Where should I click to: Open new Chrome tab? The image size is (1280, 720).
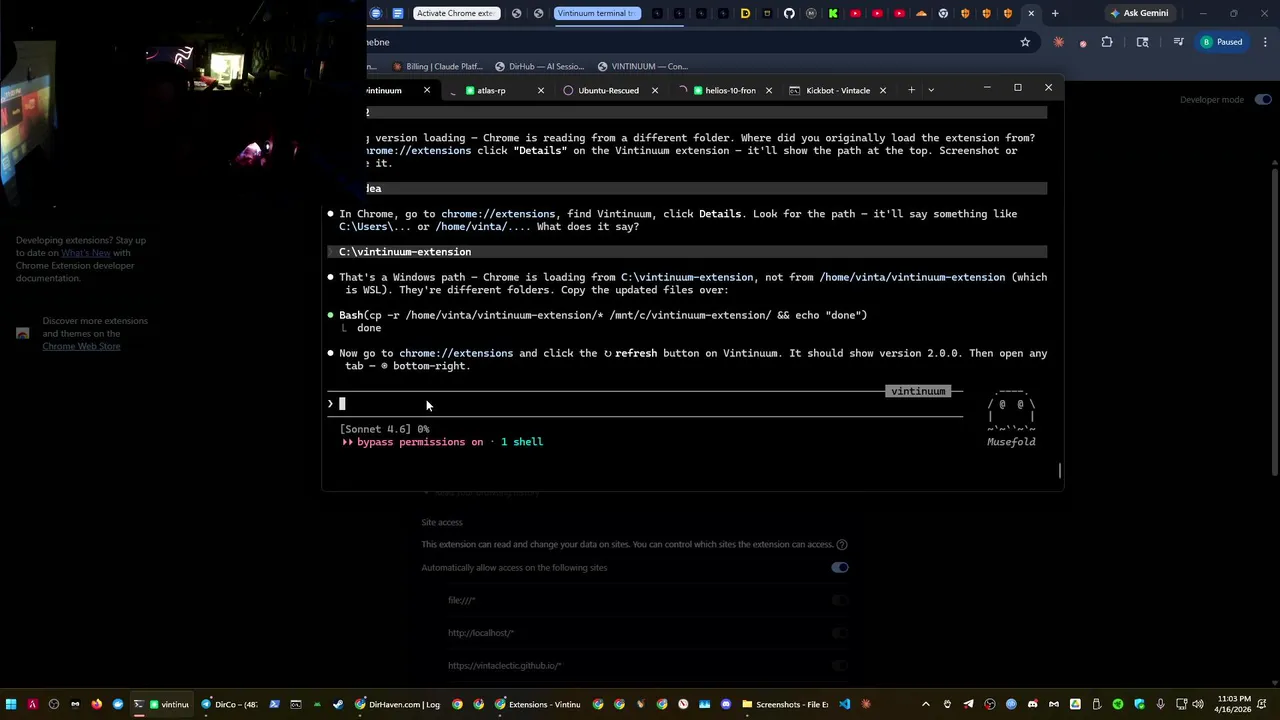coord(1055,13)
